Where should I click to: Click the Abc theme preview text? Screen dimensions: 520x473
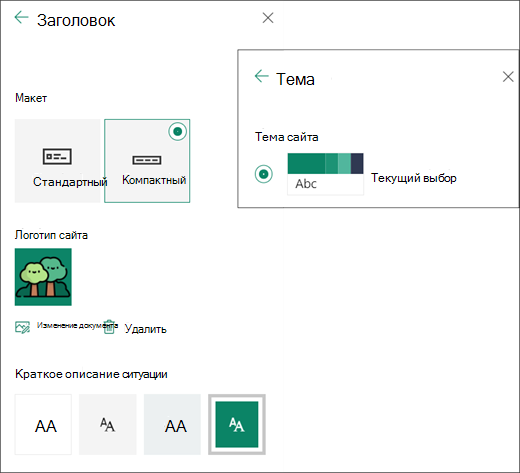tap(306, 184)
